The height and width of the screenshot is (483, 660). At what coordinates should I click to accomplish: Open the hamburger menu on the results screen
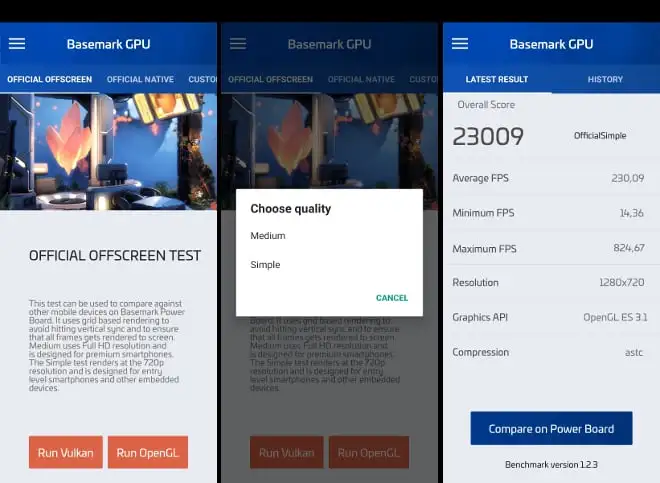click(x=460, y=44)
